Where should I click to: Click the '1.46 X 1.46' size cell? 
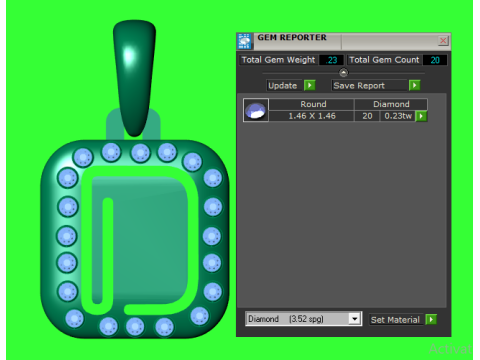click(312, 116)
